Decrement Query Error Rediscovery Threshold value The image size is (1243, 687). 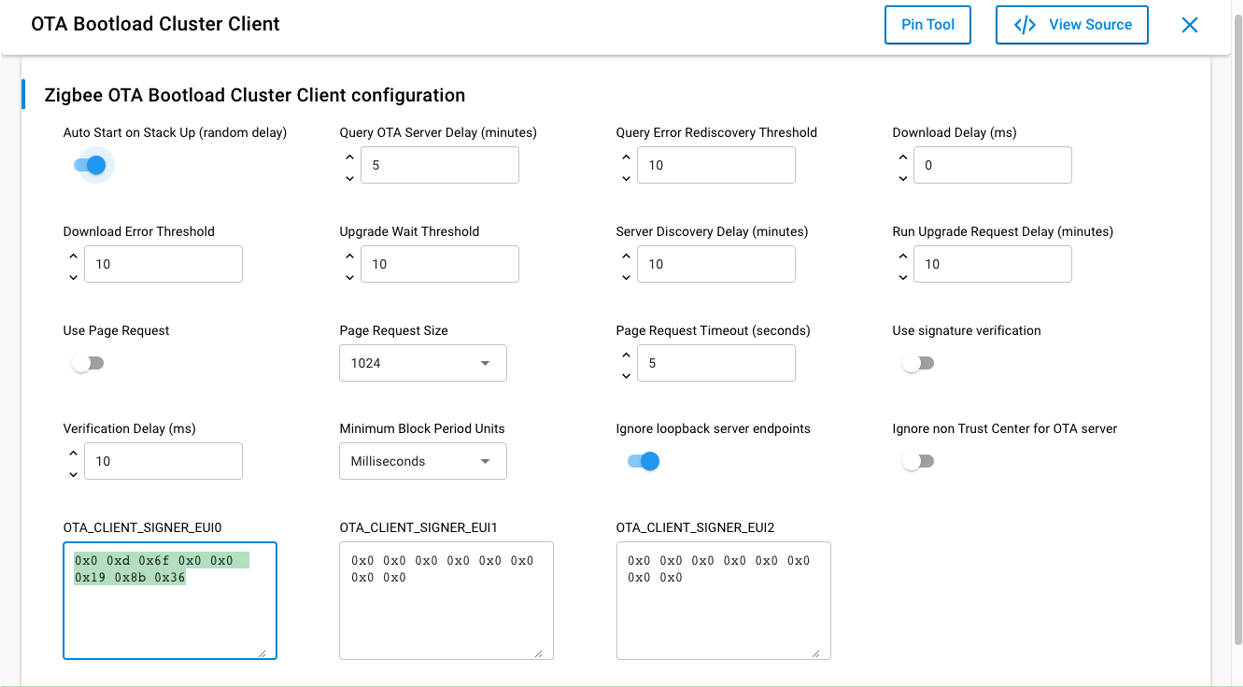[626, 178]
